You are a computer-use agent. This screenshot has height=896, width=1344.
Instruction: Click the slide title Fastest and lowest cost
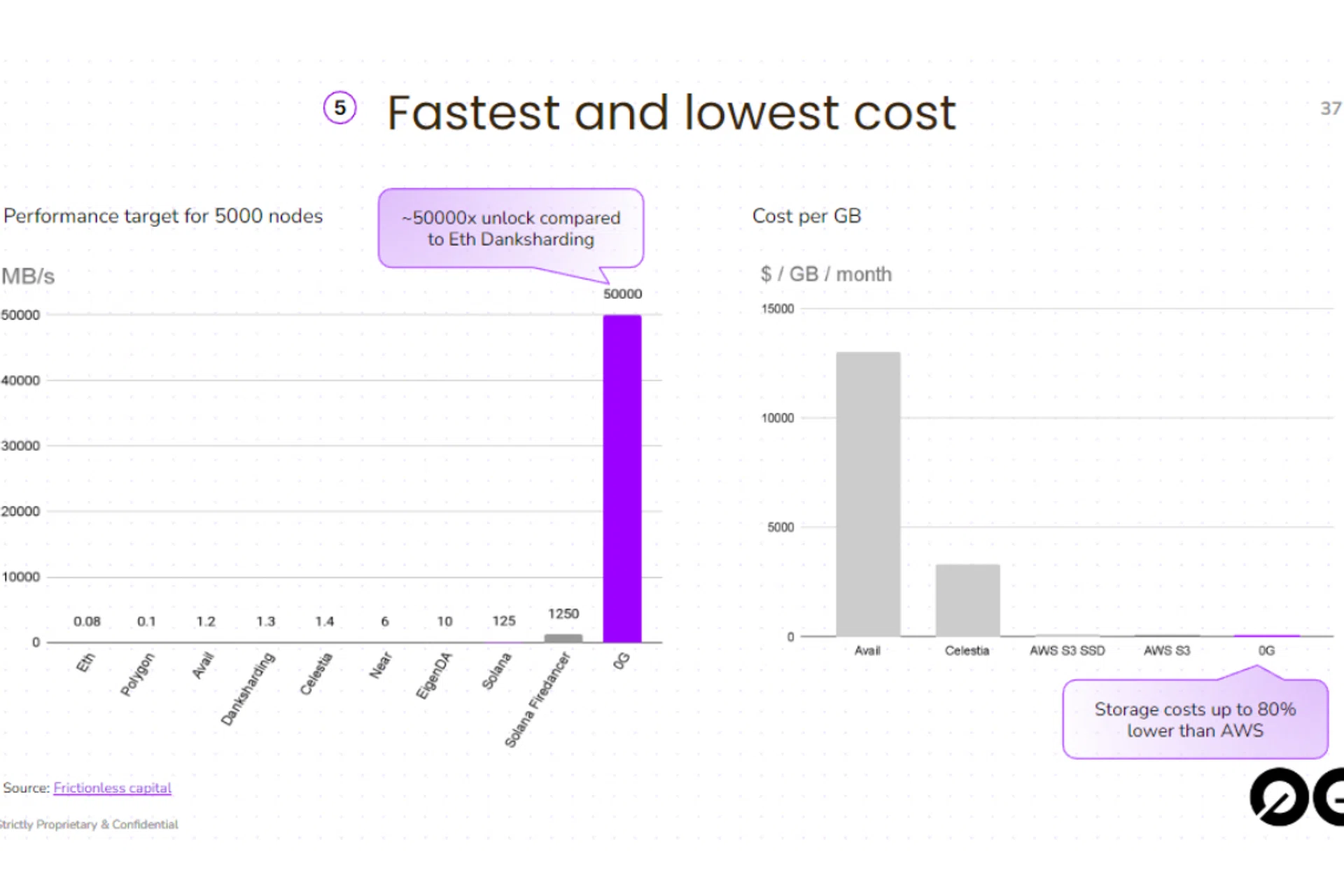[x=671, y=113]
